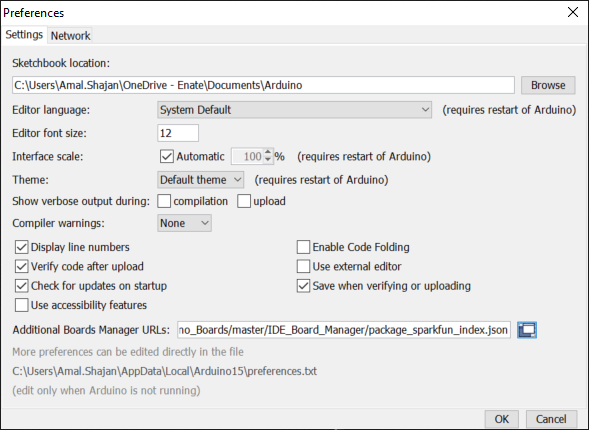This screenshot has width=589, height=430.
Task: Disable Automatic interface scale checkbox
Action: point(166,156)
